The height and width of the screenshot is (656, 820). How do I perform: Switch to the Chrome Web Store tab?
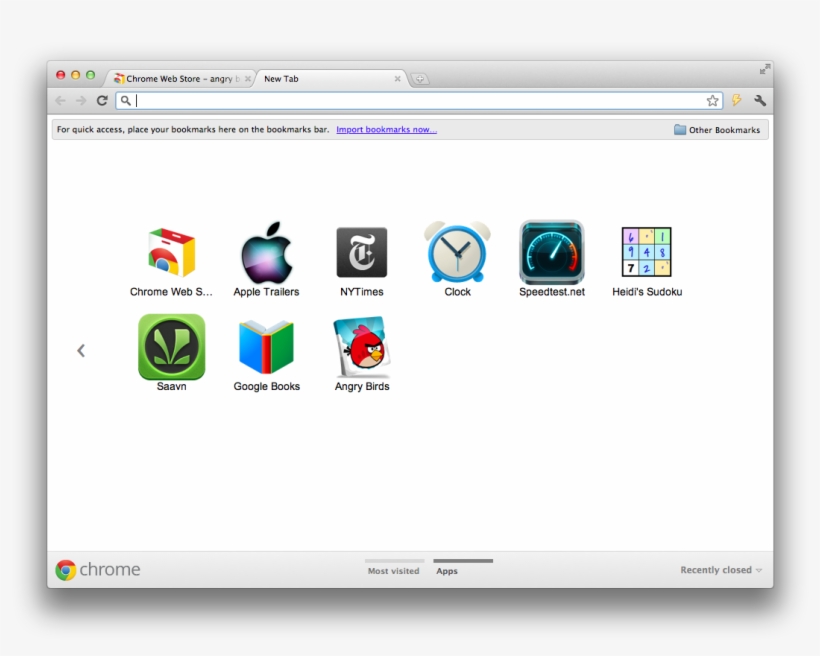tap(178, 78)
